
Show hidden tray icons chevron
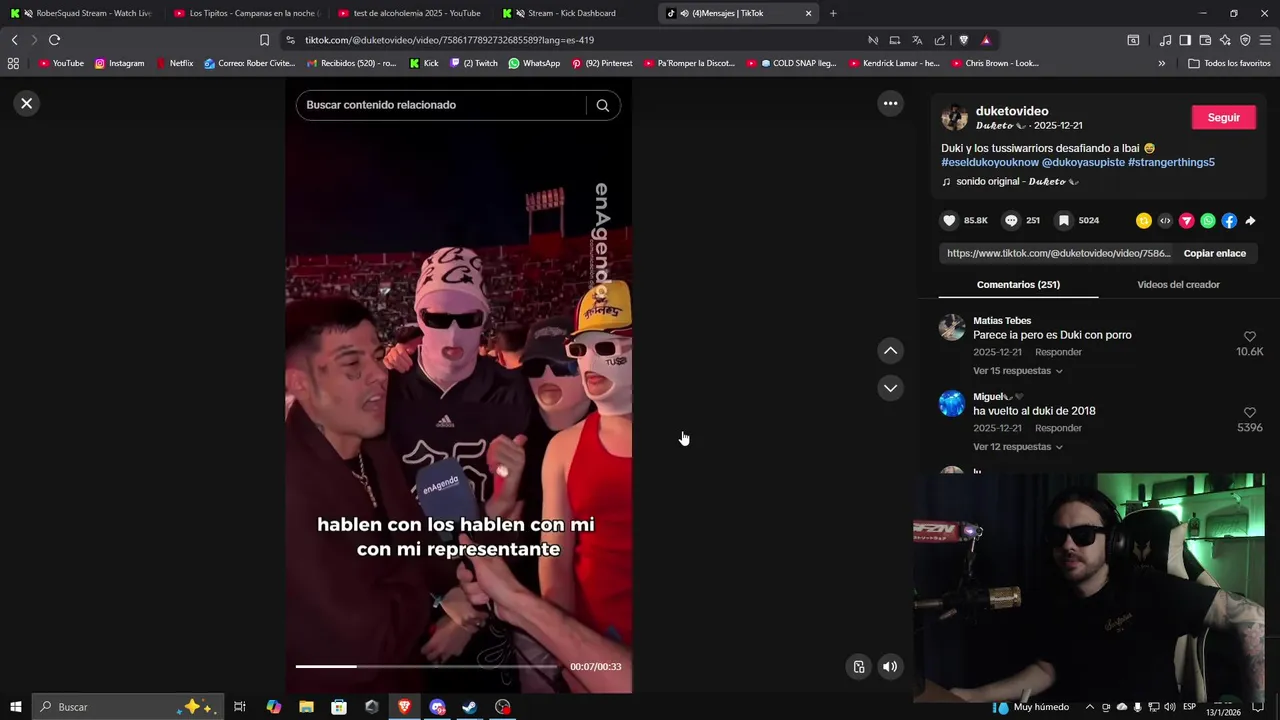point(1090,707)
